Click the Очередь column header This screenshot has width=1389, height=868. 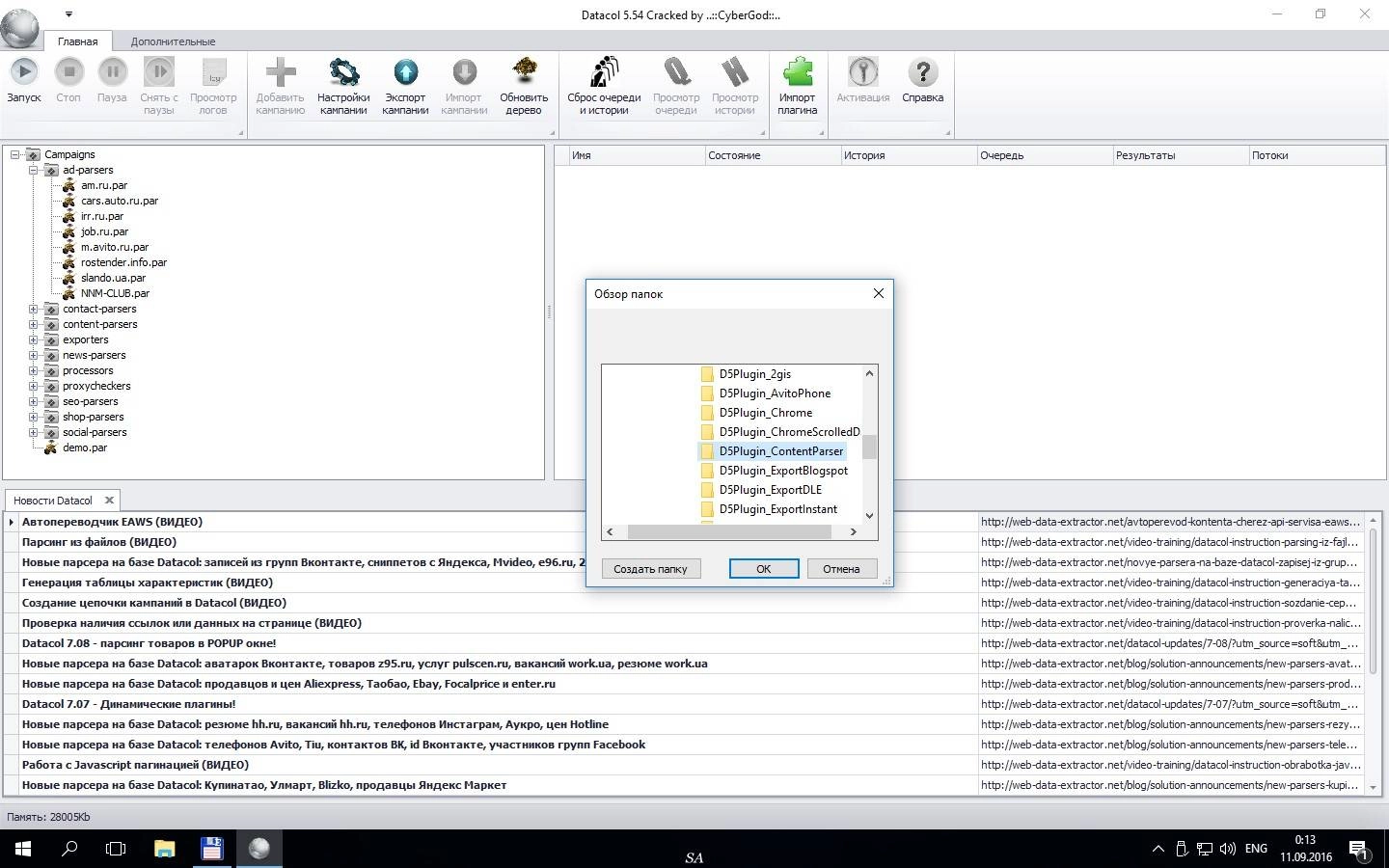click(1046, 155)
